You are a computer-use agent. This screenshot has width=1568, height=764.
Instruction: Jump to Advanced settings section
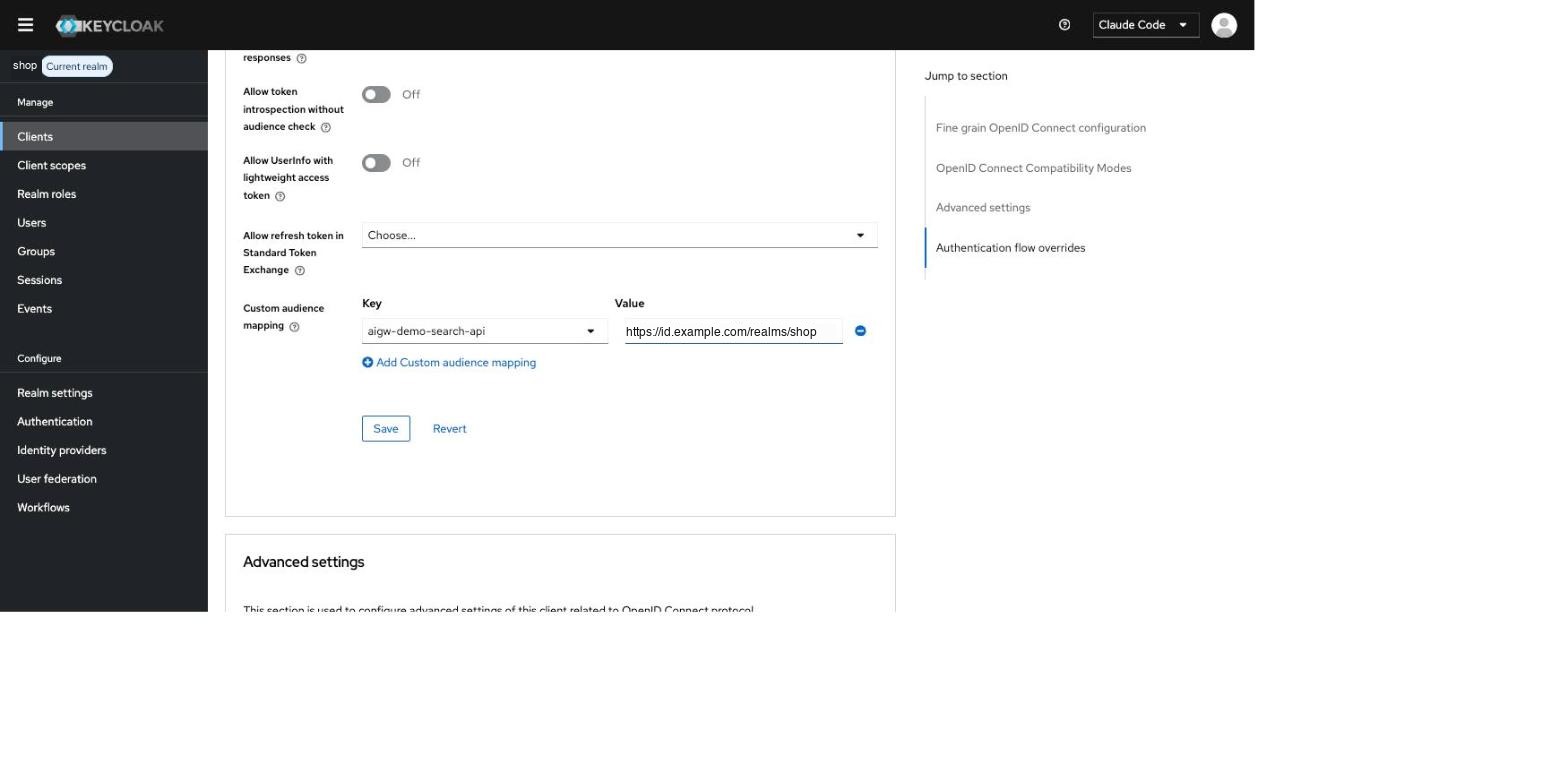coord(983,208)
